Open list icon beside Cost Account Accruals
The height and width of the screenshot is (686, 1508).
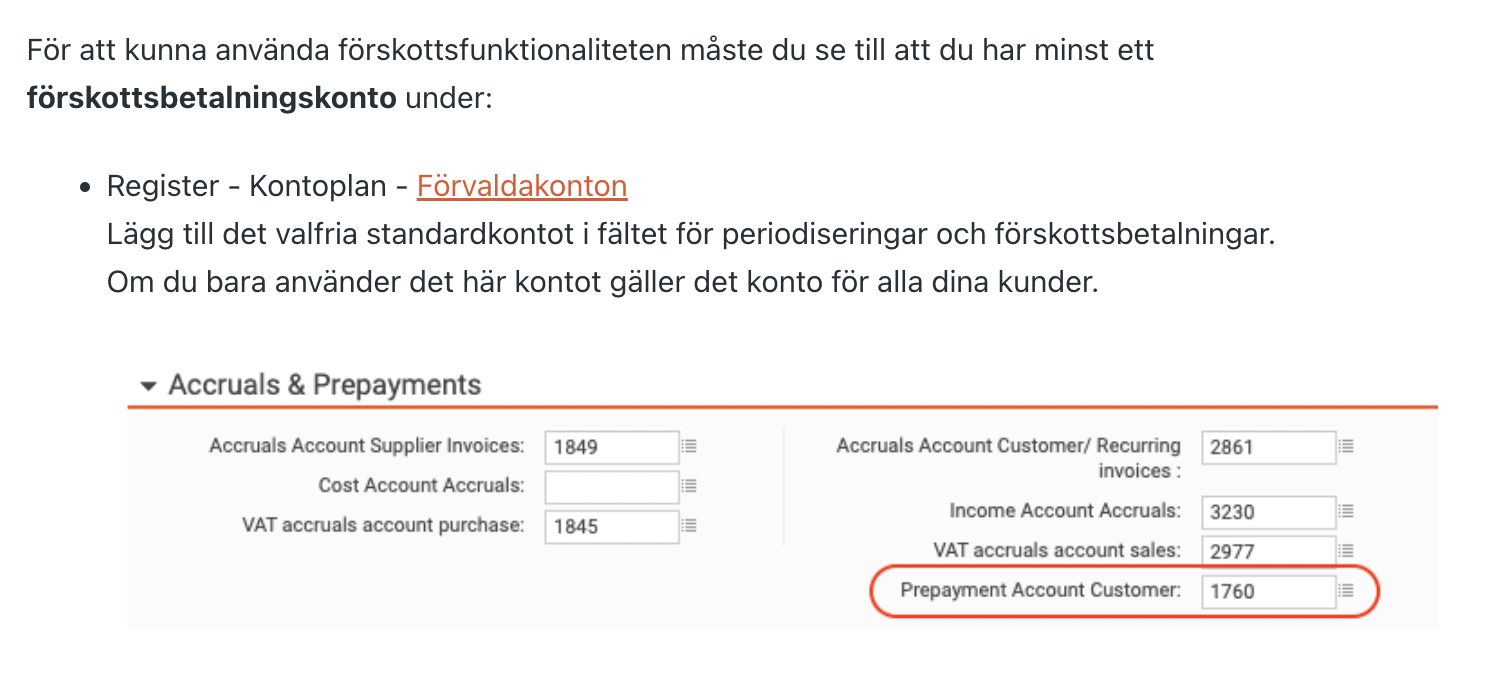point(689,486)
